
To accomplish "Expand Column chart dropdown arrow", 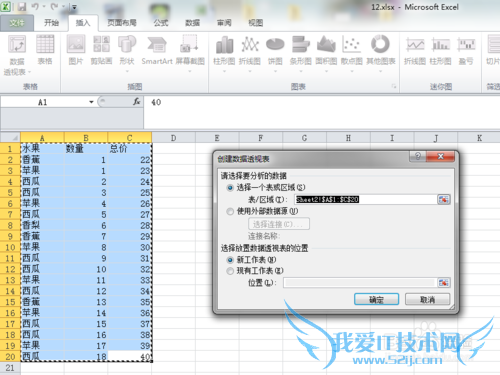I will coord(224,71).
